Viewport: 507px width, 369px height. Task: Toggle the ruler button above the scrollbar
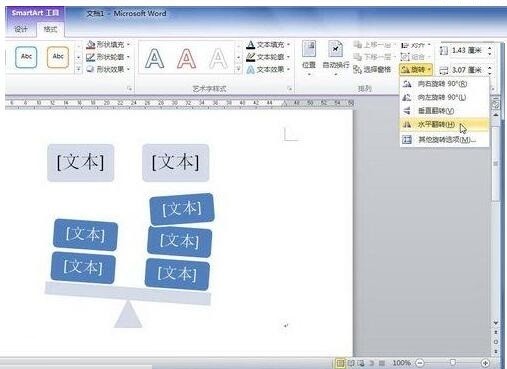point(496,104)
